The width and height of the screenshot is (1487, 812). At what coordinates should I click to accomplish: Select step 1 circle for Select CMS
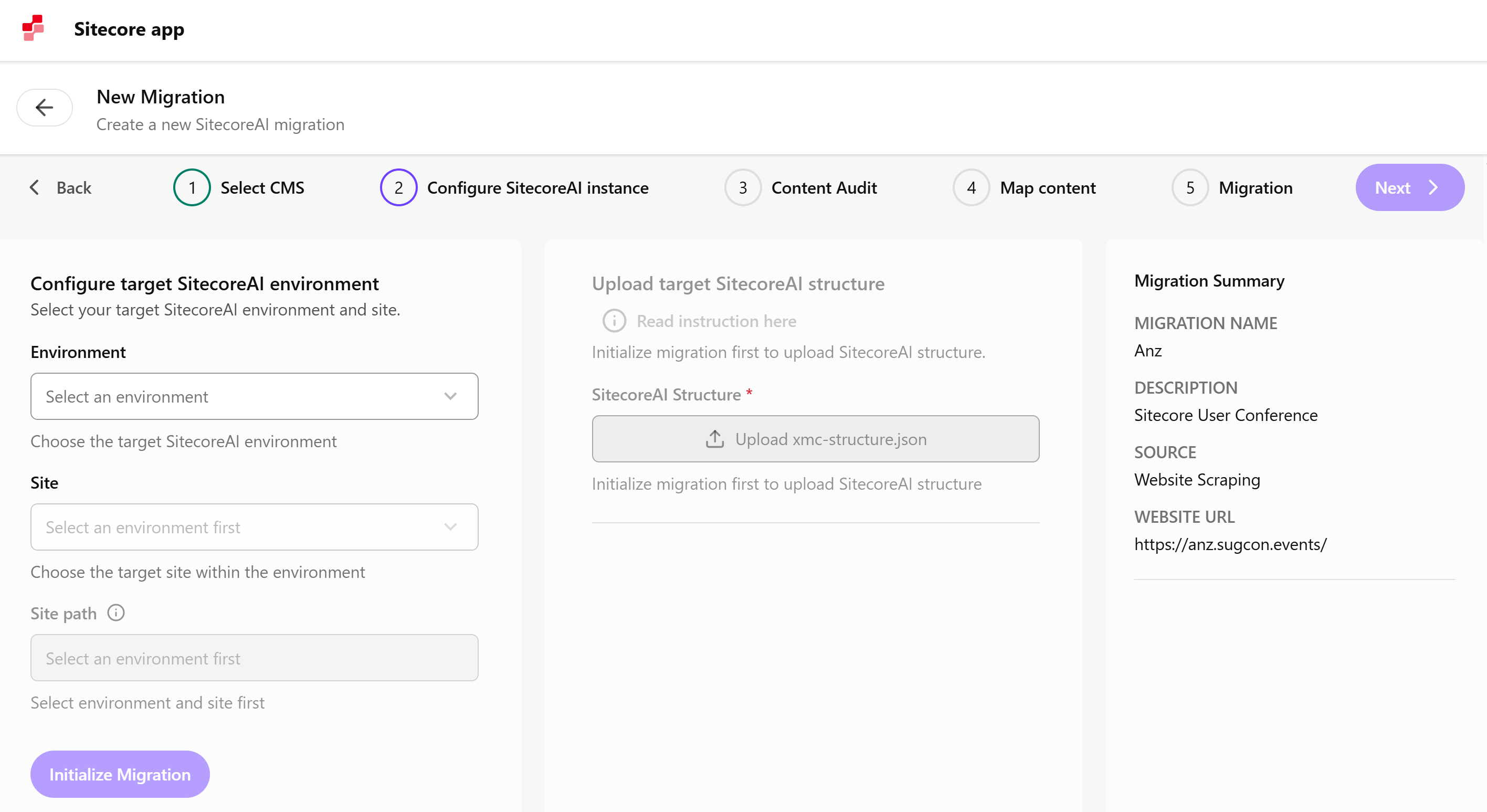[x=192, y=187]
